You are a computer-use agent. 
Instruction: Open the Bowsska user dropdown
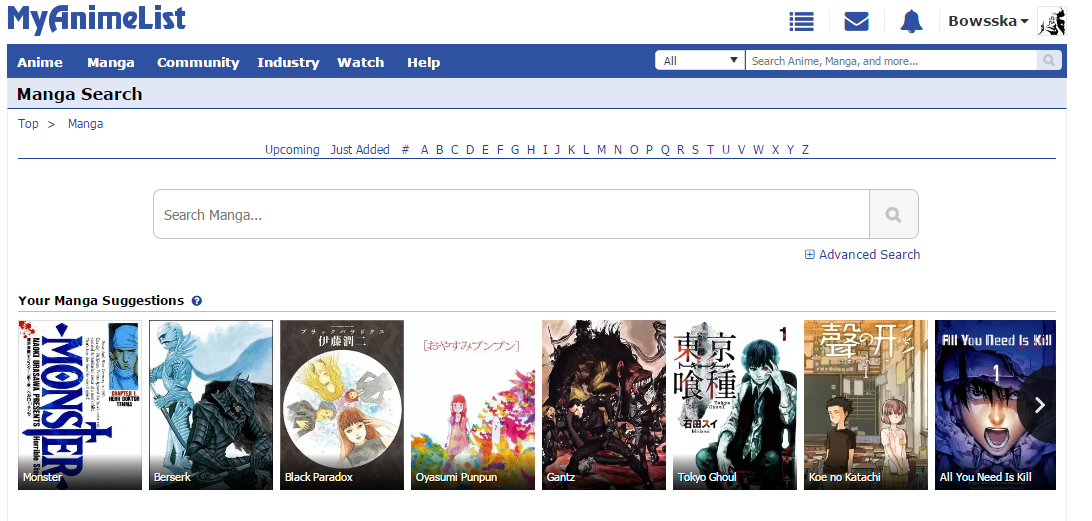click(988, 22)
